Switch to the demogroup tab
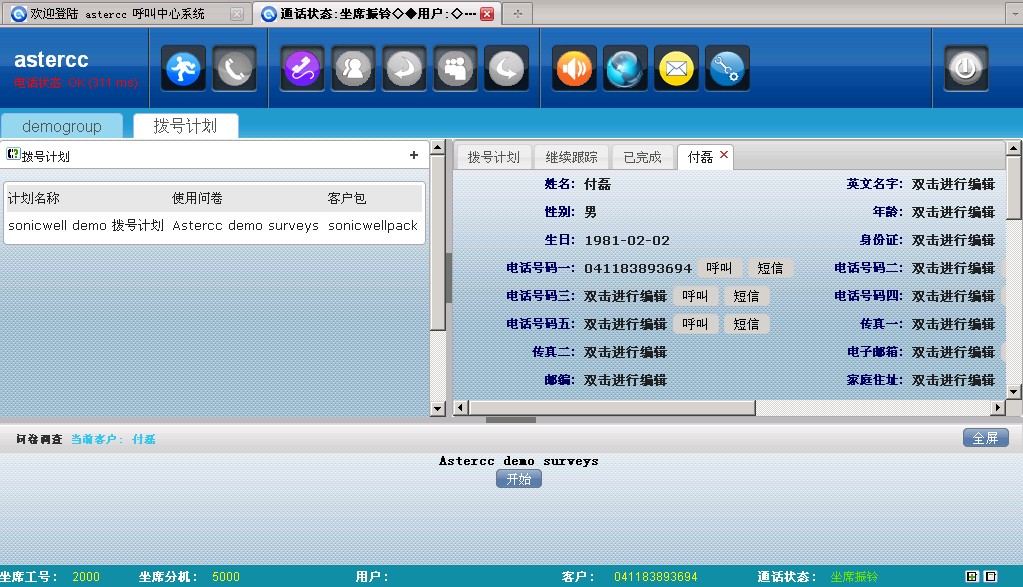The image size is (1023, 587). click(62, 126)
